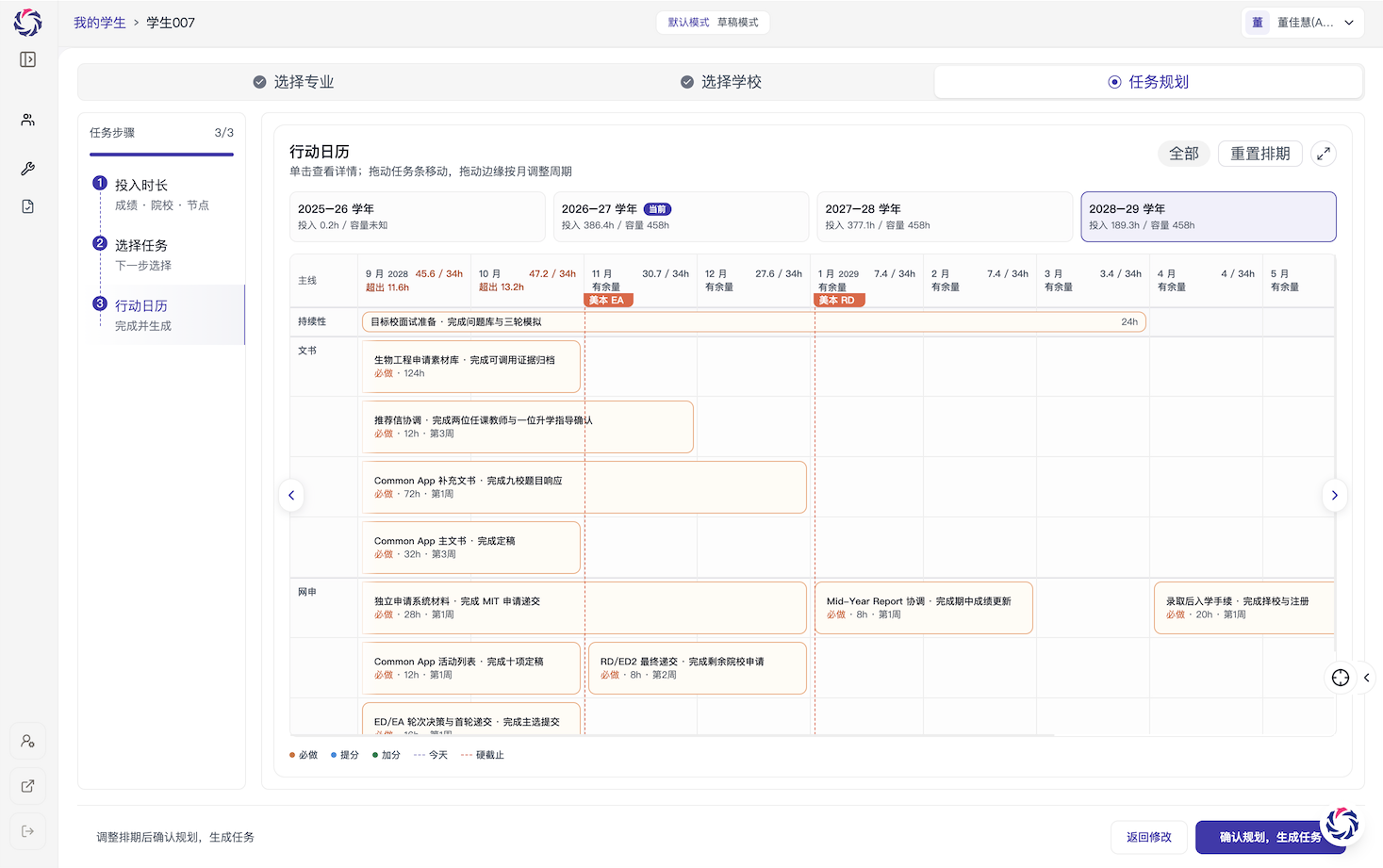Open the Mid-Year Report 协调 task bar

(924, 608)
